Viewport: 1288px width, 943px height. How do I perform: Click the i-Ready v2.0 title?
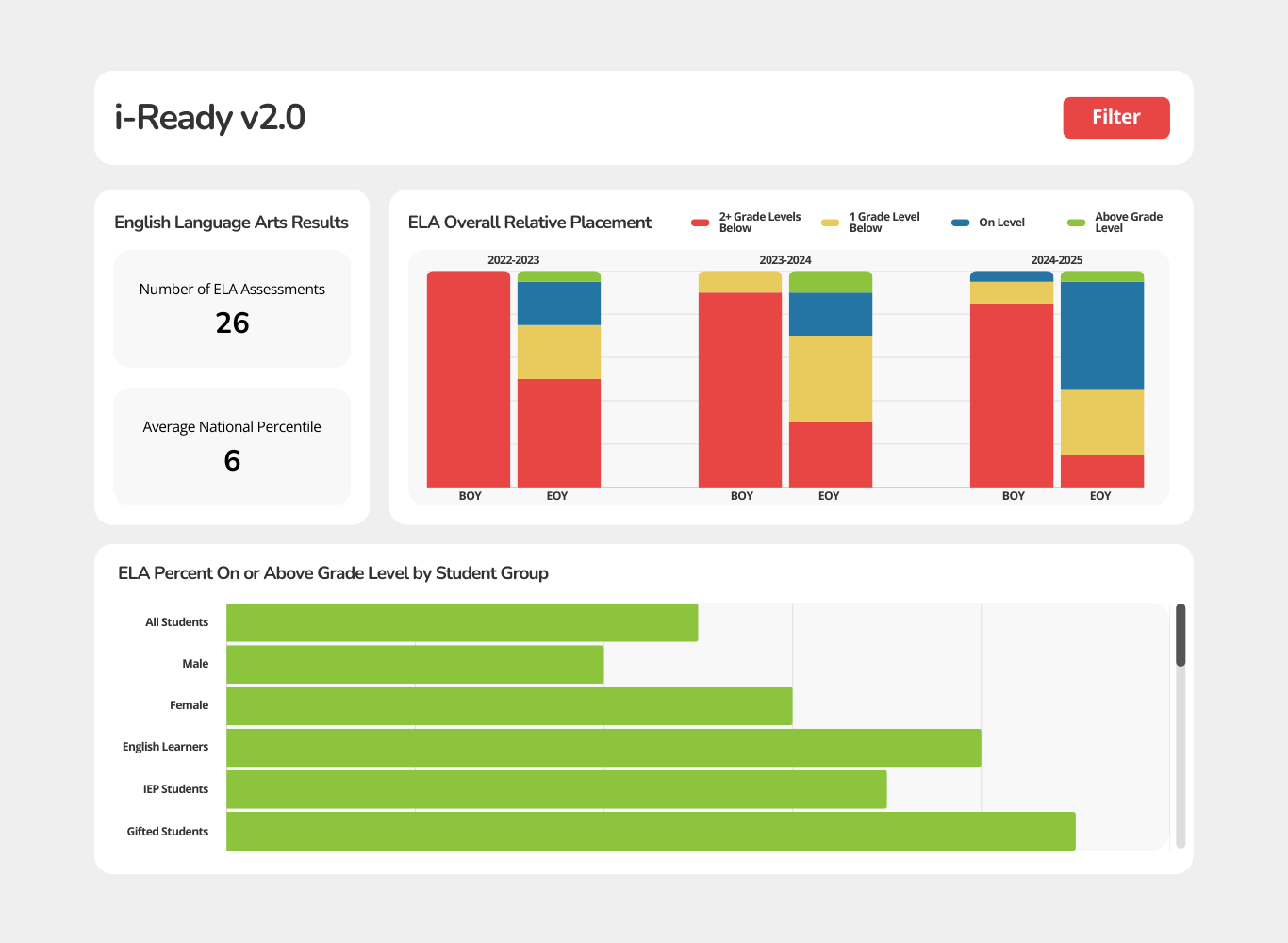[210, 118]
